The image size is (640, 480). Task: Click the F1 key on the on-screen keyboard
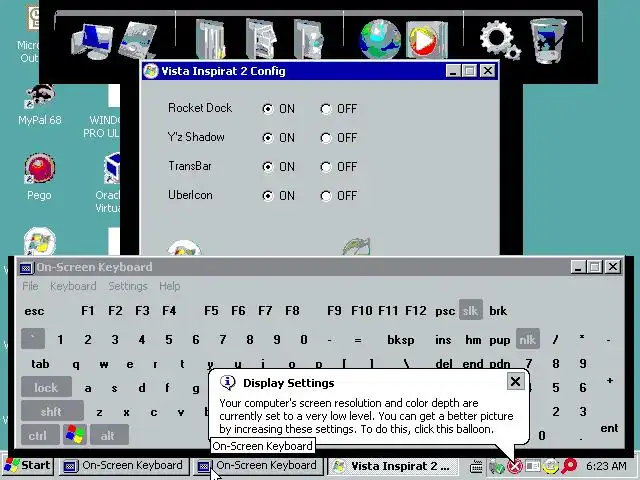pyautogui.click(x=87, y=311)
